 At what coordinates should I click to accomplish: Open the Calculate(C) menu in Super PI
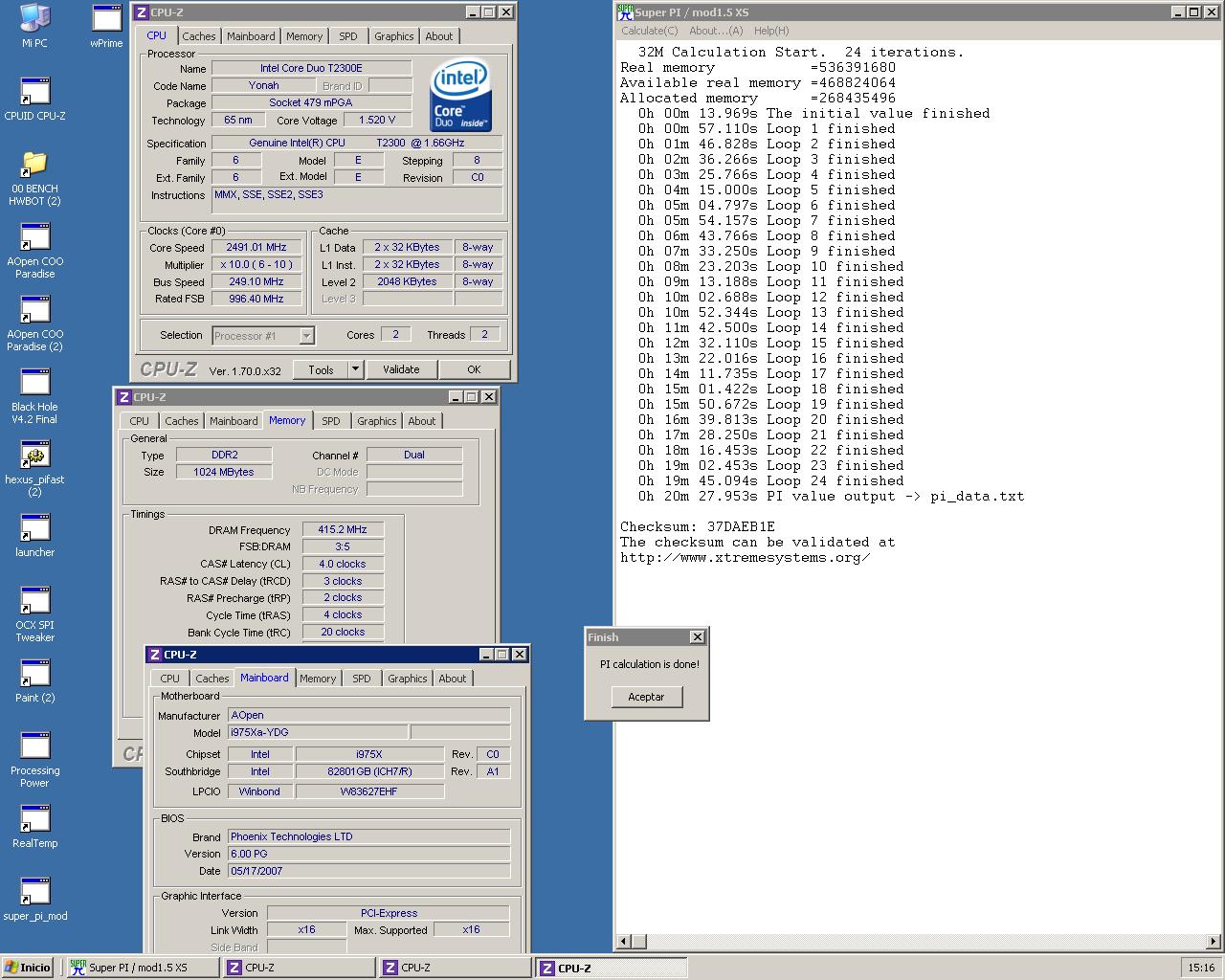point(650,31)
